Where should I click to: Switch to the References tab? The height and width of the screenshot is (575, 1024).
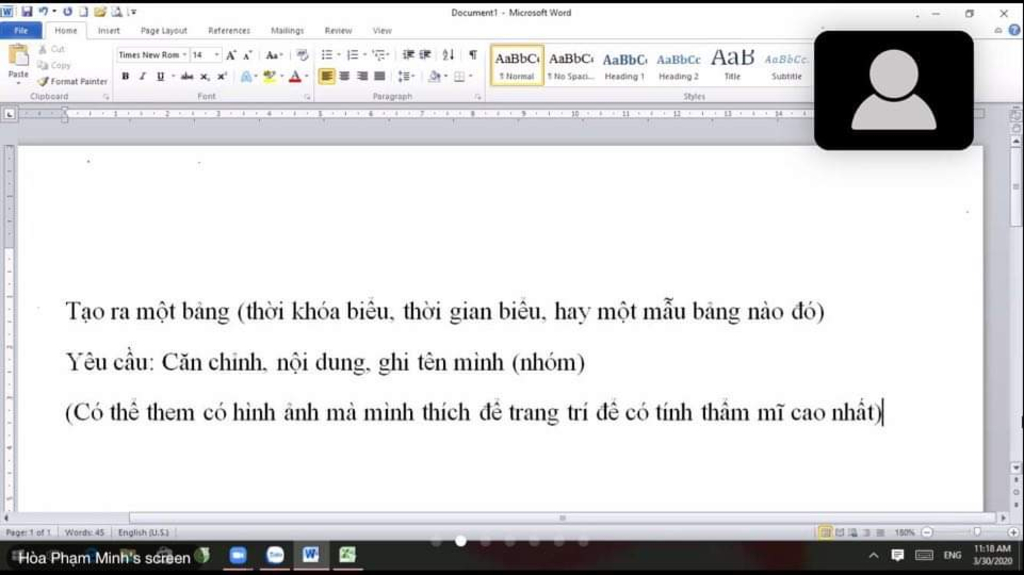tap(229, 31)
